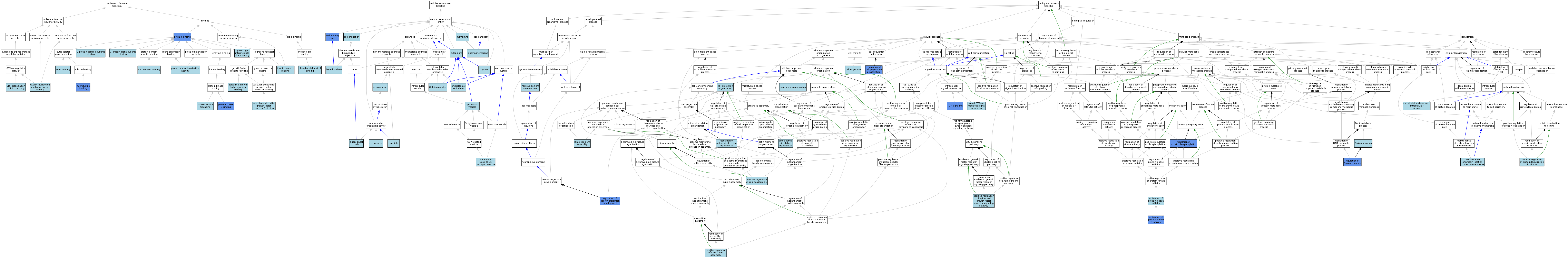The height and width of the screenshot is (258, 1568).
Task: Click the 'cell migration' node
Action: point(853,70)
